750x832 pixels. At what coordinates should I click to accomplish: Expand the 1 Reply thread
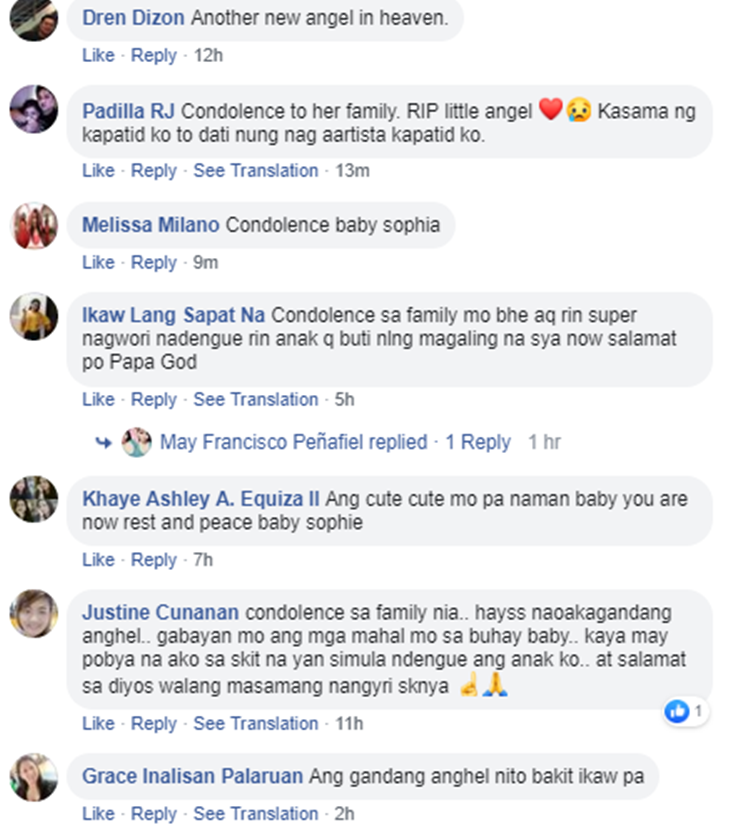tap(478, 442)
